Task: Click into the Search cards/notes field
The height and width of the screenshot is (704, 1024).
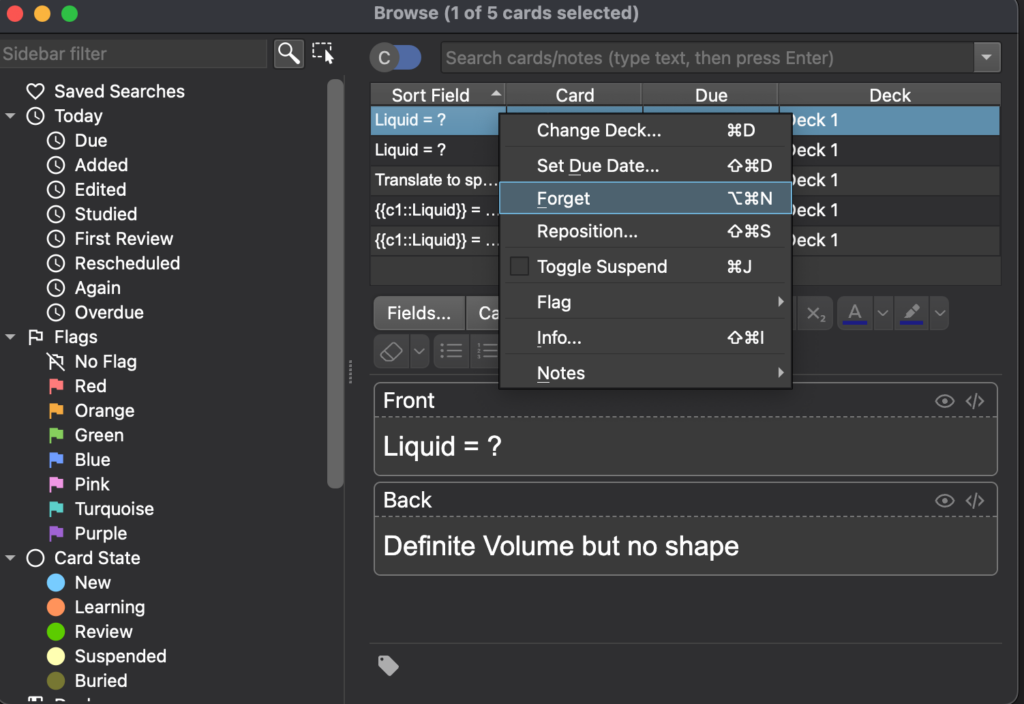Action: (707, 57)
